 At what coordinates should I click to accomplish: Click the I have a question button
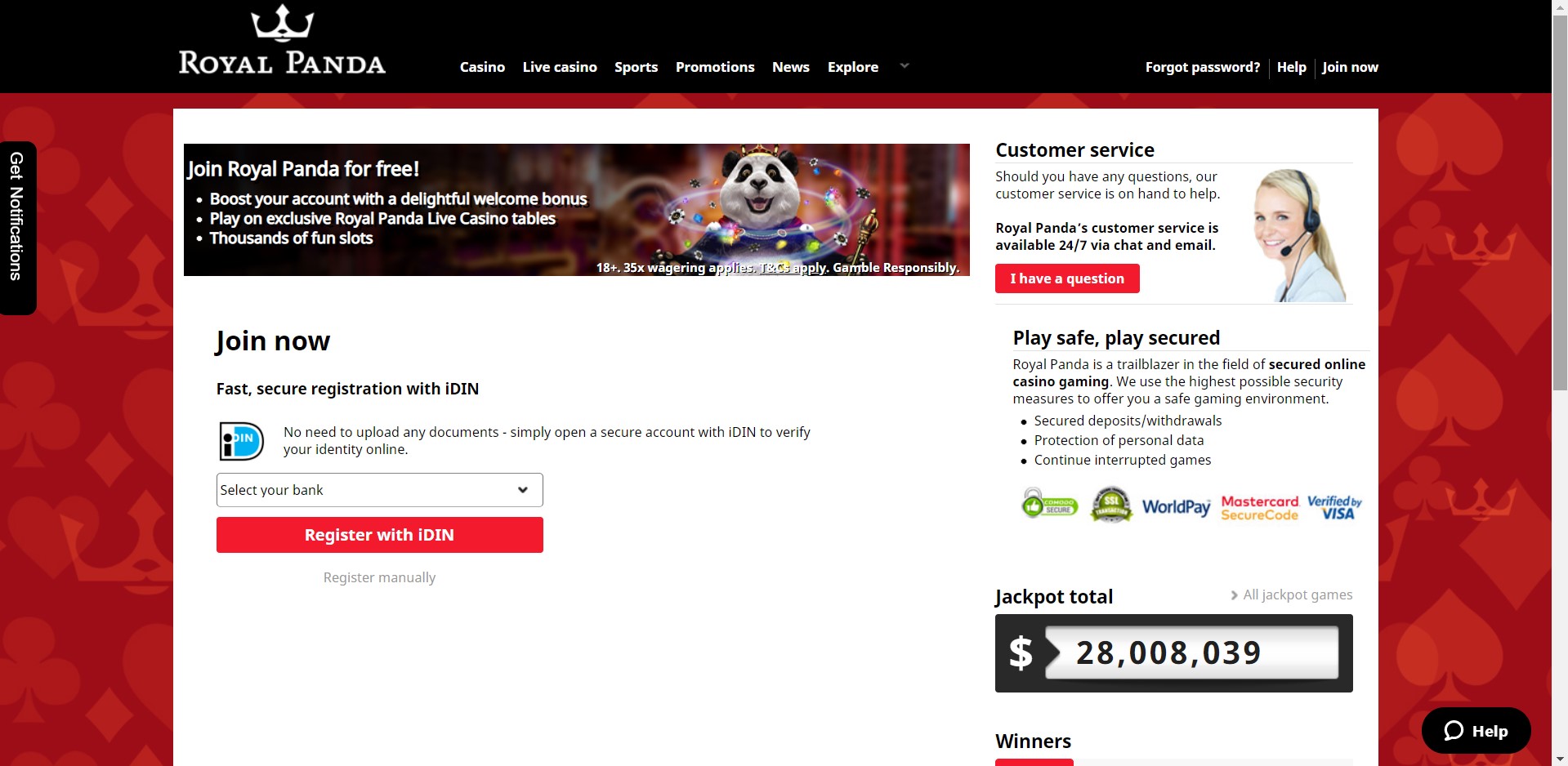[1066, 278]
